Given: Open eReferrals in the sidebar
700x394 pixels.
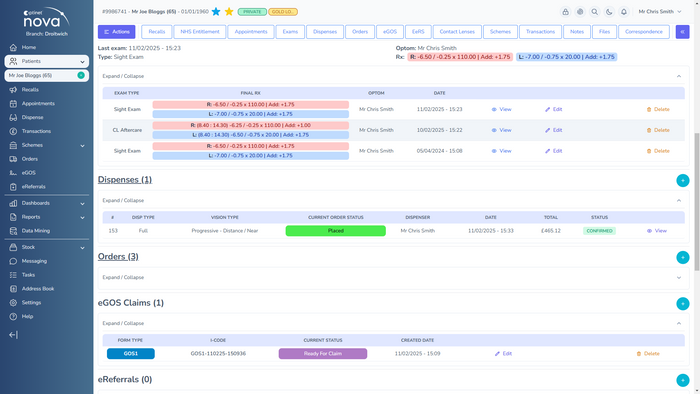Looking at the screenshot, I should (x=33, y=187).
